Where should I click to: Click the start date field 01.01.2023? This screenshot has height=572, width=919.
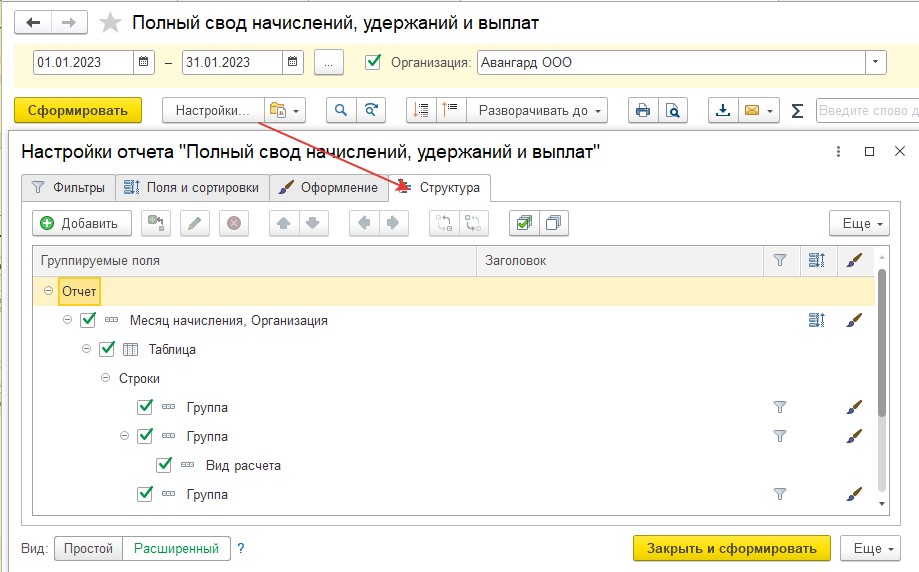84,62
